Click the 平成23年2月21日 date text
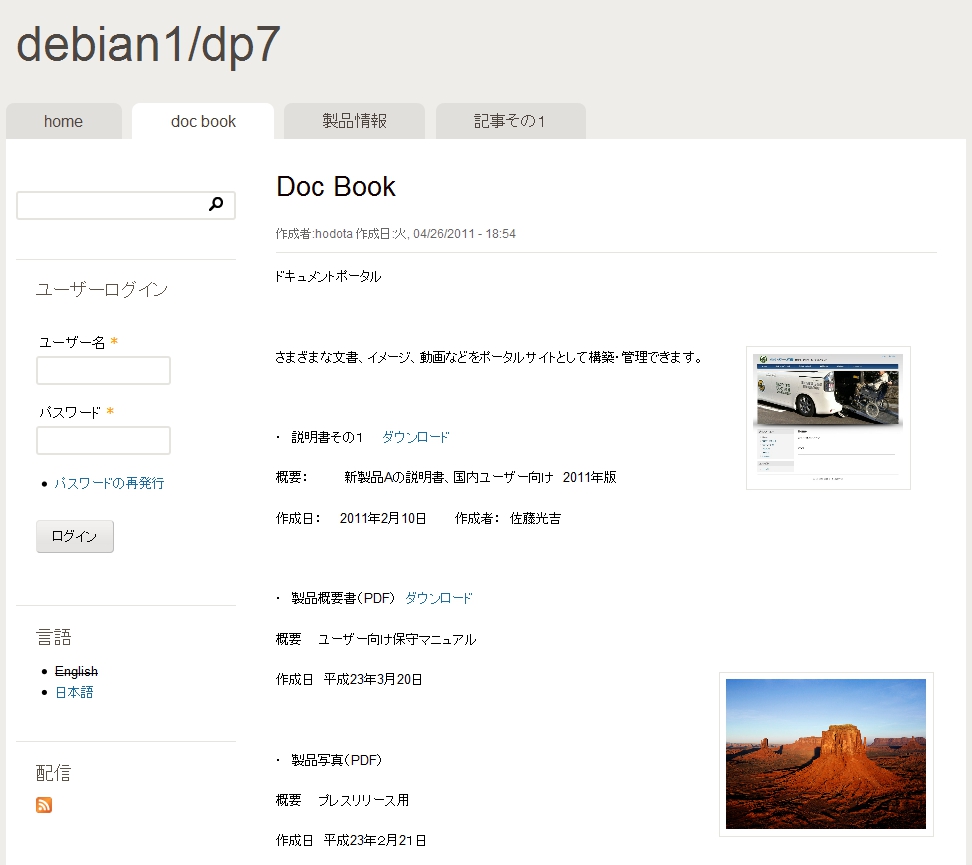This screenshot has width=972, height=865. 374,840
